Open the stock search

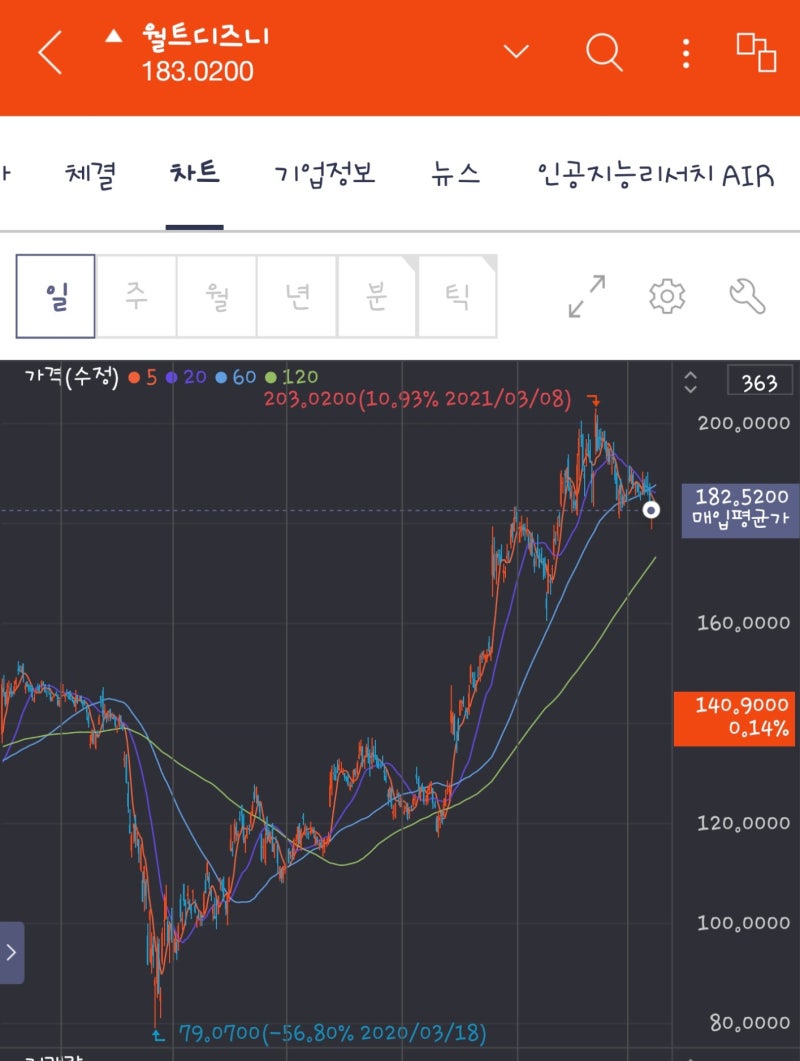click(604, 53)
